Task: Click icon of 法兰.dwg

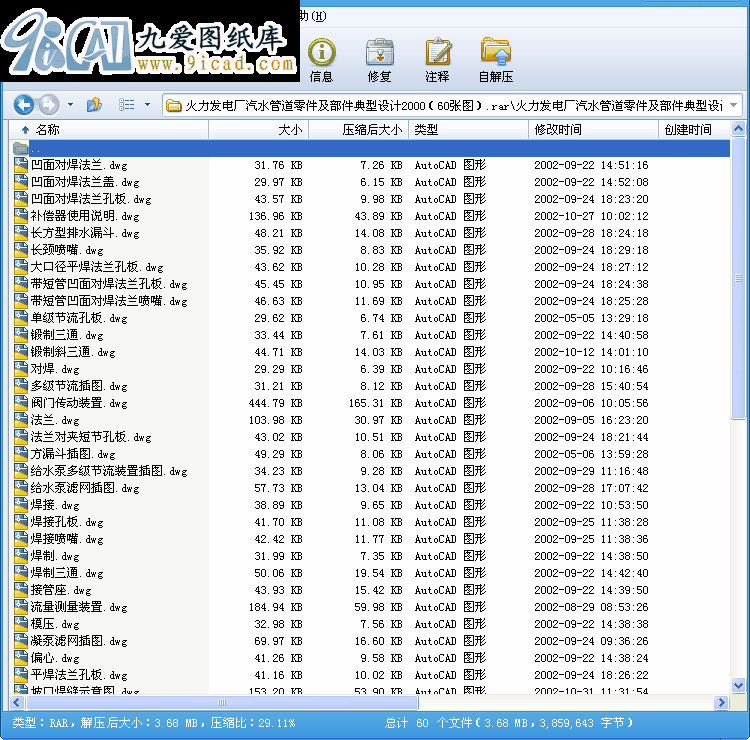Action: coord(21,420)
